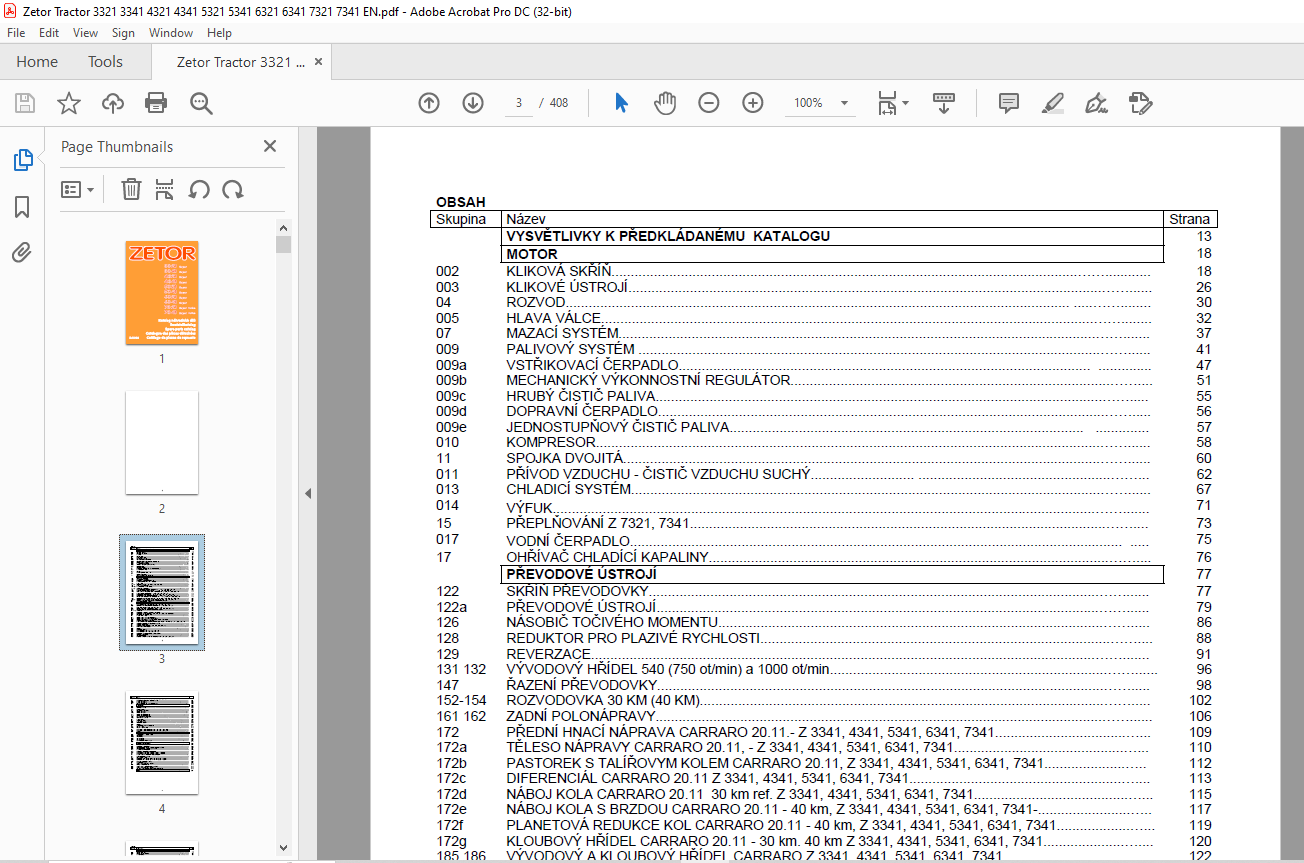The image size is (1304, 863).
Task: Click the Strana column header
Action: pos(1189,219)
